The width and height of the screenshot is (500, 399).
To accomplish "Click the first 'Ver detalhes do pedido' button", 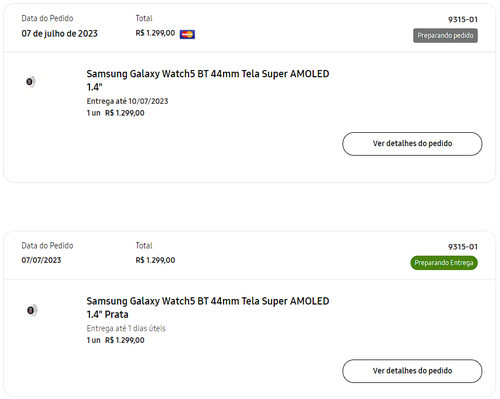I will coord(412,144).
